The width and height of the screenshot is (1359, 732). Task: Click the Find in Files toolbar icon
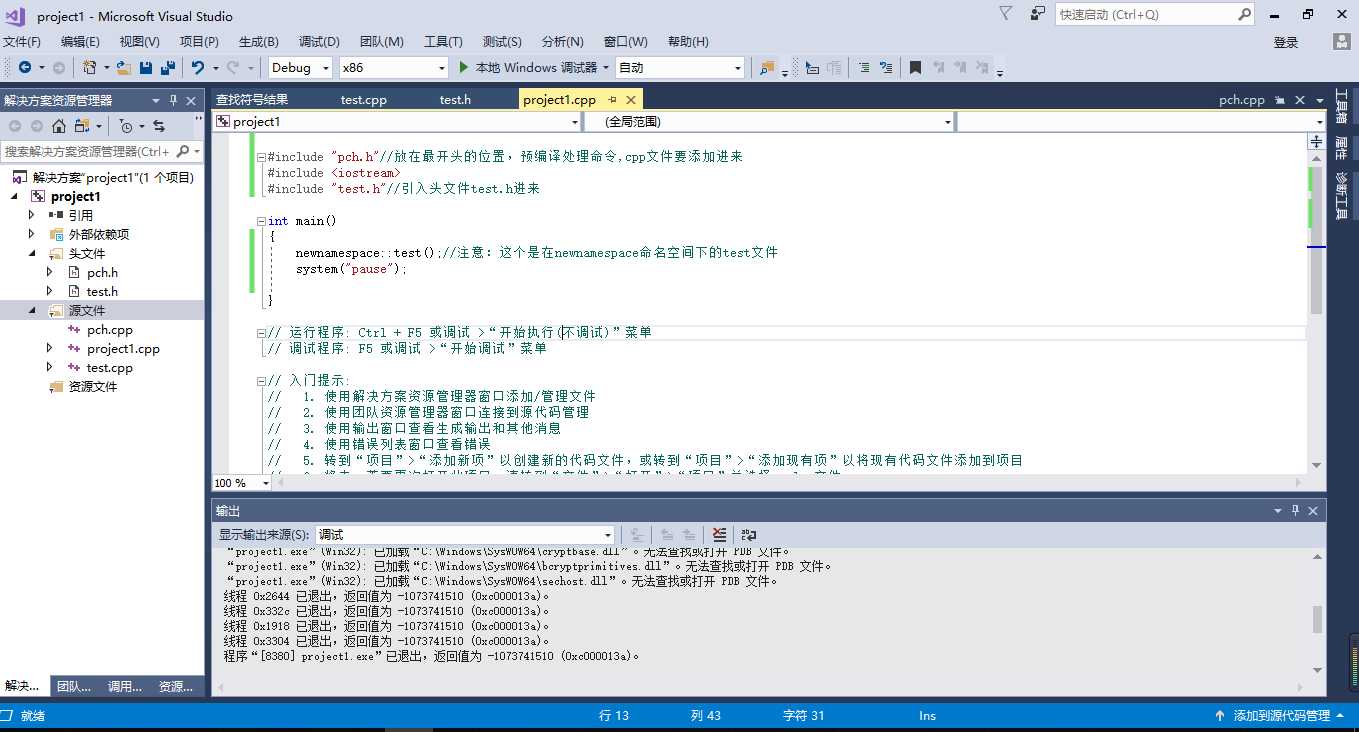[767, 67]
